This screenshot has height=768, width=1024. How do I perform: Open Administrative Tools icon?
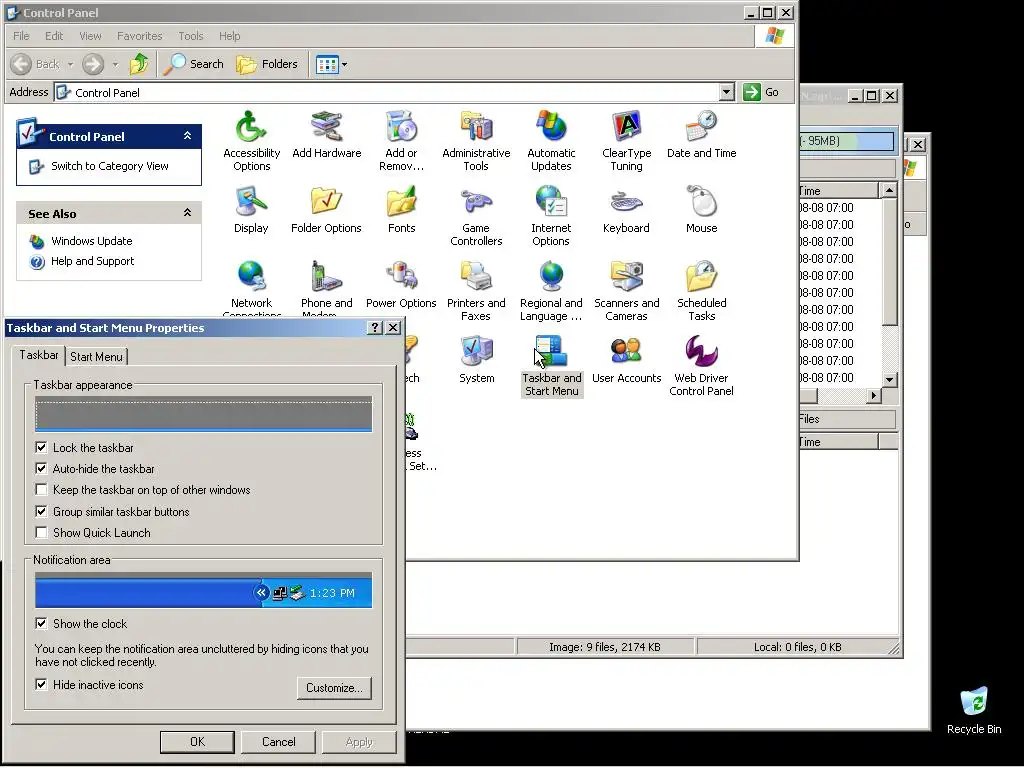coord(476,140)
